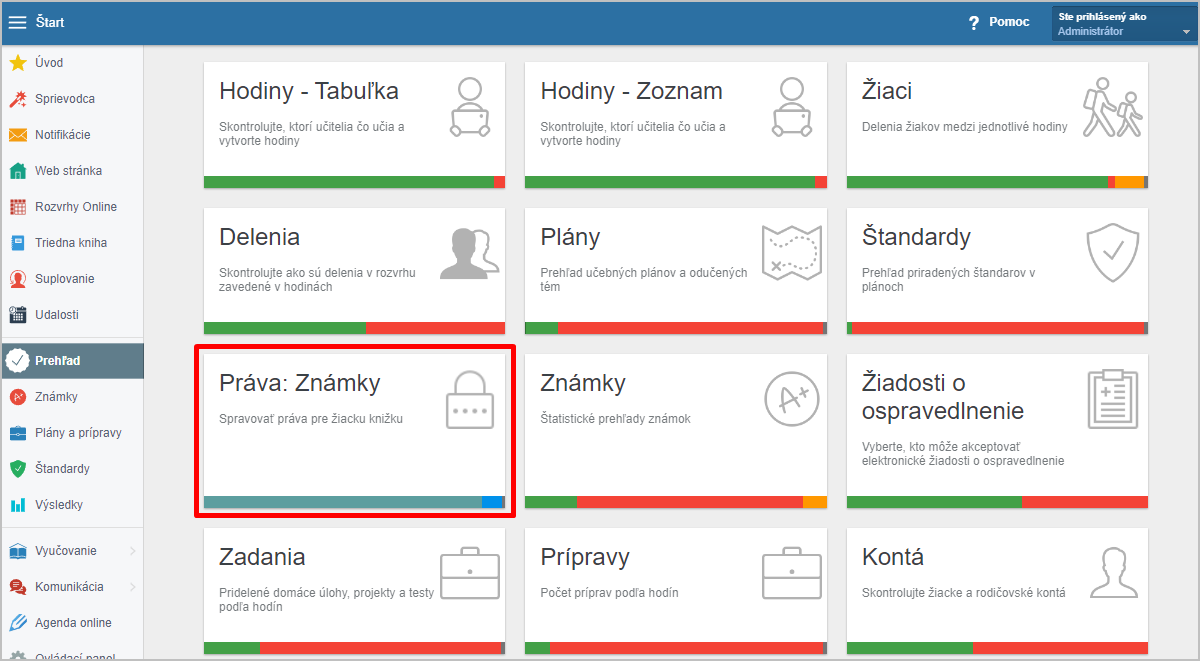Click the progress bar on Delenia card
The height and width of the screenshot is (661, 1200).
(x=354, y=328)
